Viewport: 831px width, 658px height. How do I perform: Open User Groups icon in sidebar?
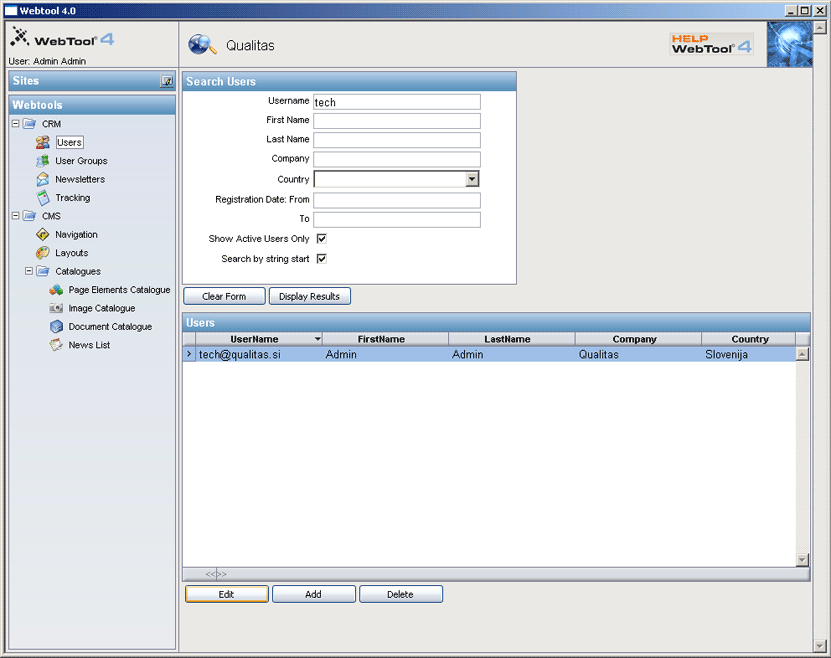tap(43, 161)
